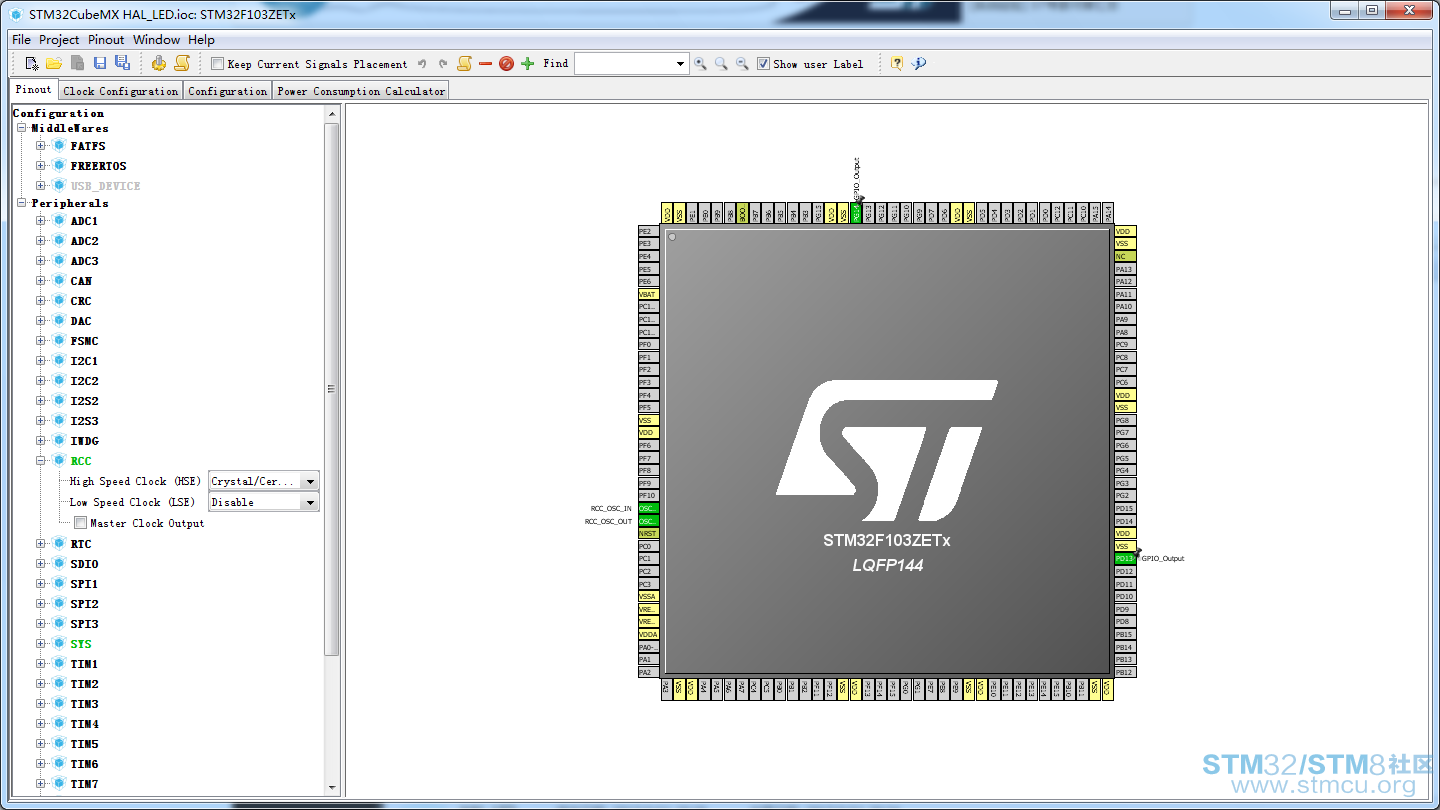The image size is (1440, 810).
Task: Open the Low Speed Clock (LSE) dropdown
Action: pos(264,502)
